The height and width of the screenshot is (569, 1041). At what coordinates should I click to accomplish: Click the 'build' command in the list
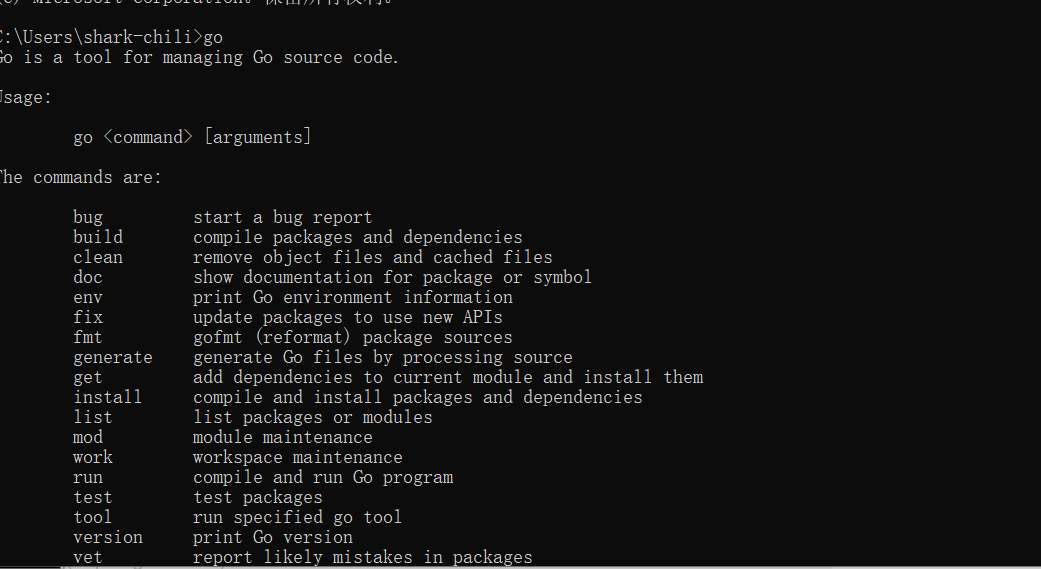(x=98, y=237)
